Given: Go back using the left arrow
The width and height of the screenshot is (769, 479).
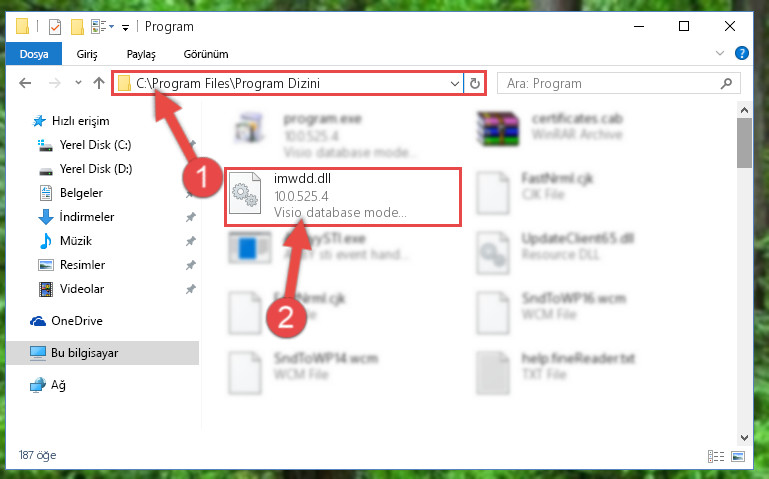Looking at the screenshot, I should [x=25, y=83].
